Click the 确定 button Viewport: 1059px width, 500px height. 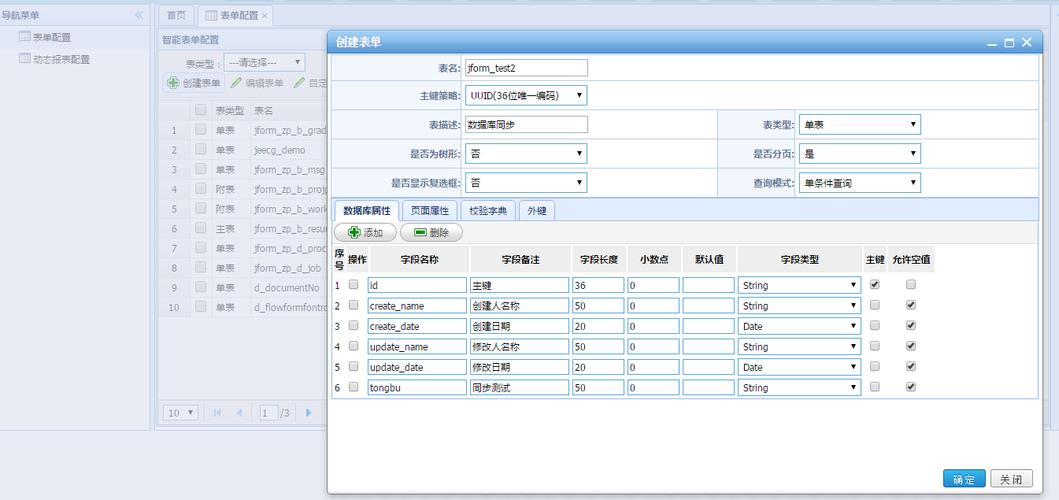pos(964,479)
